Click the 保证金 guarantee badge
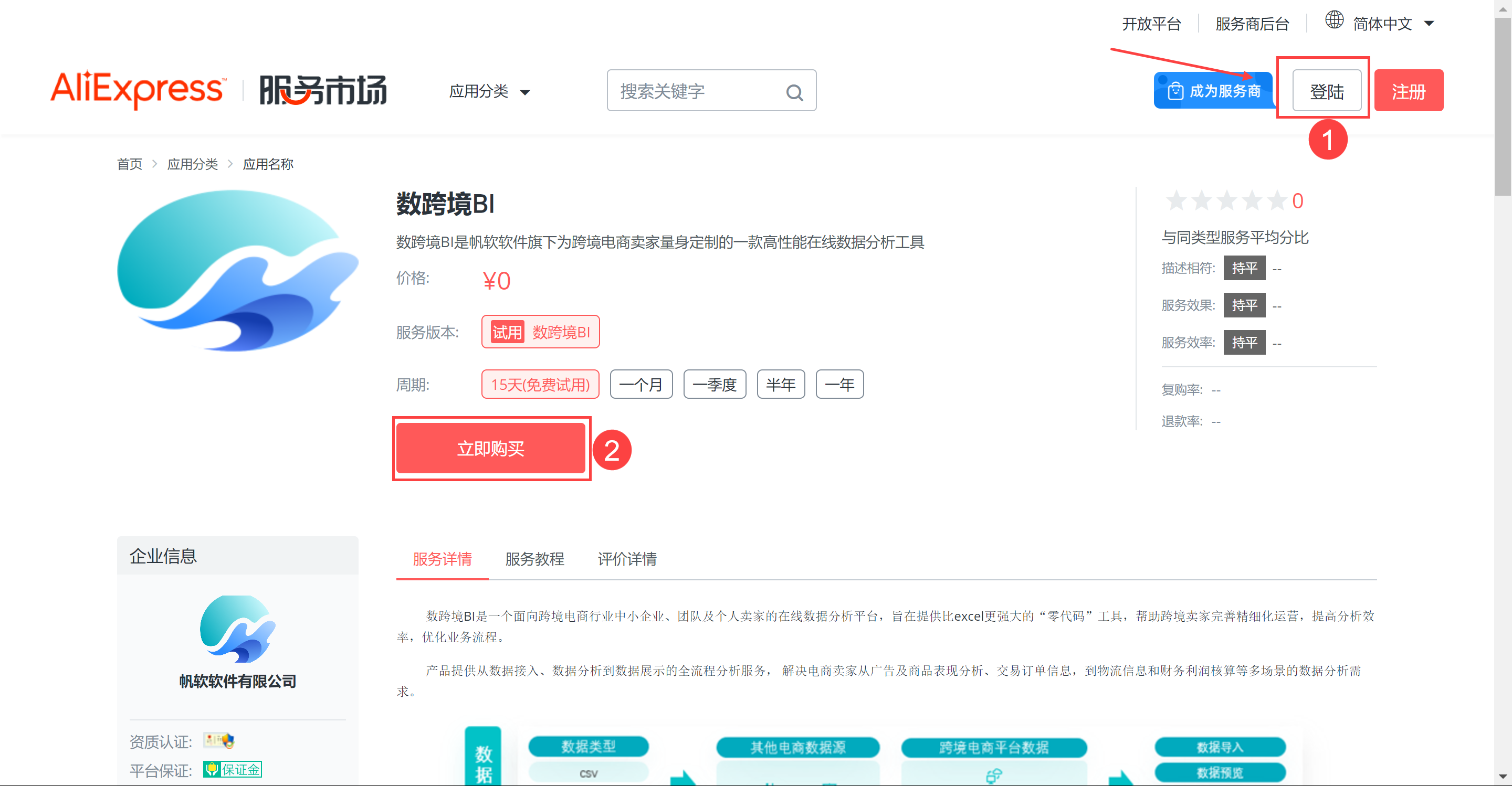 pyautogui.click(x=233, y=769)
